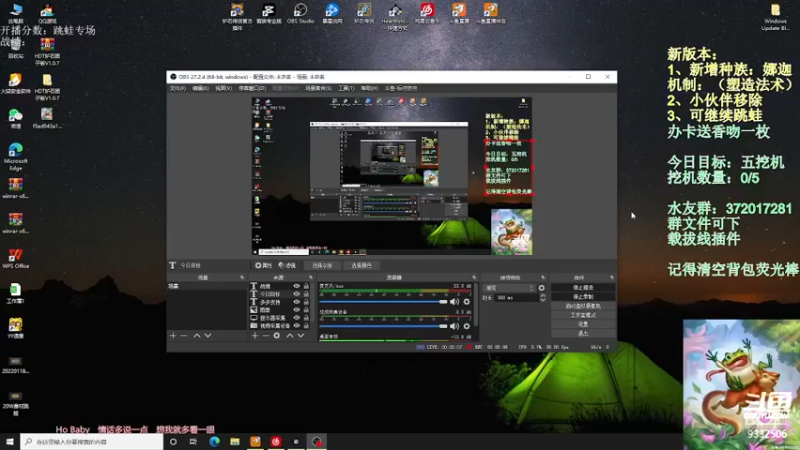
Task: Open the Docks (停靠窗口) menu
Action: [x=252, y=88]
